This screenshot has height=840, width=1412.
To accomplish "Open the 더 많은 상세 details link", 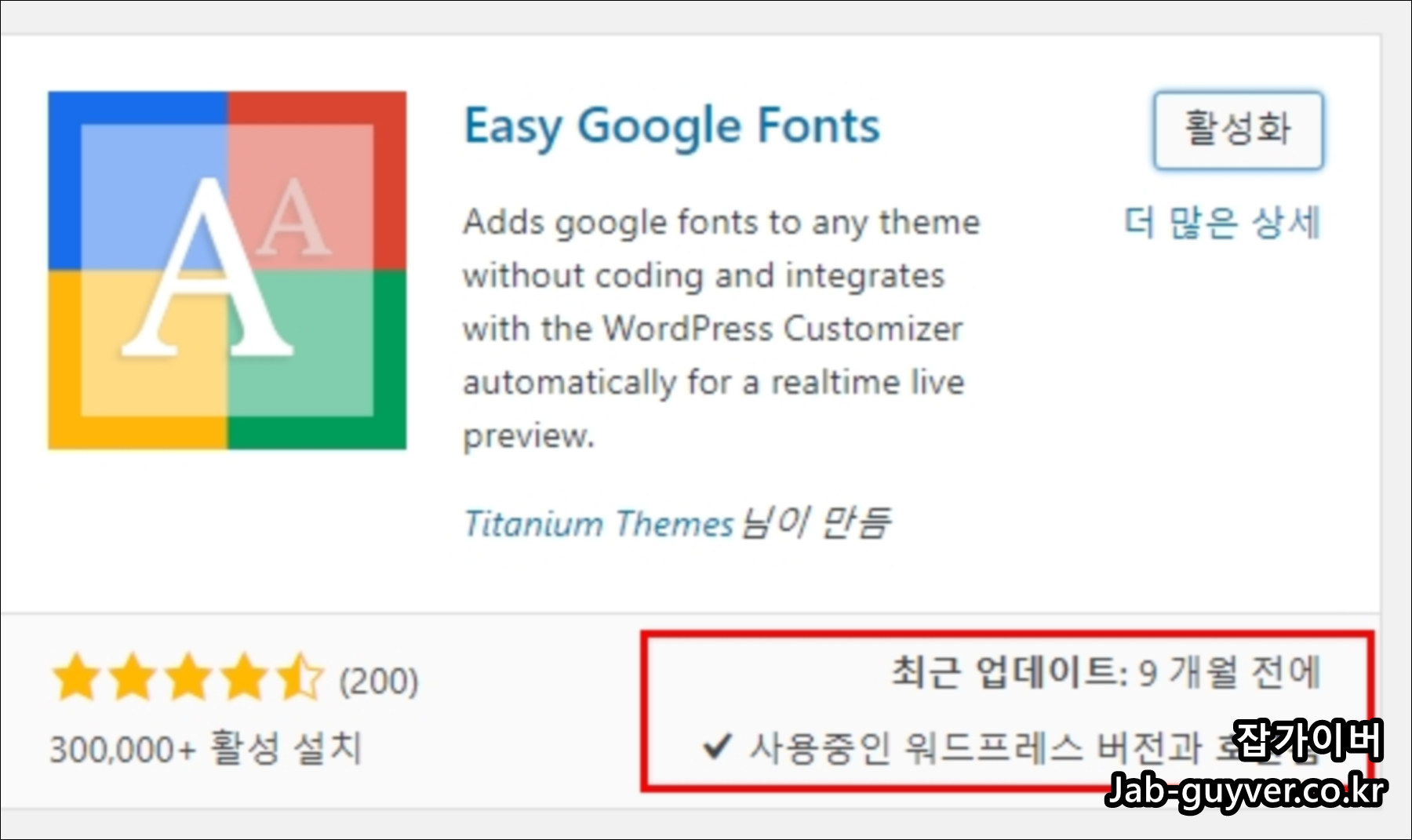I will (1222, 222).
